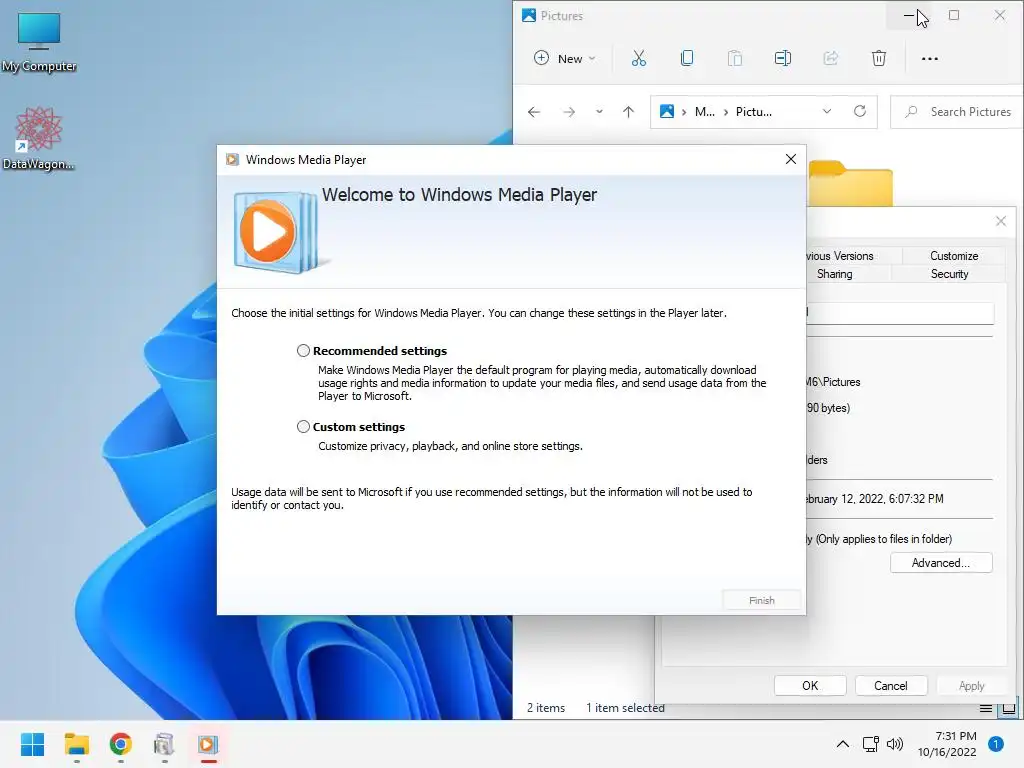Go forward using Explorer forward arrow

(x=569, y=112)
